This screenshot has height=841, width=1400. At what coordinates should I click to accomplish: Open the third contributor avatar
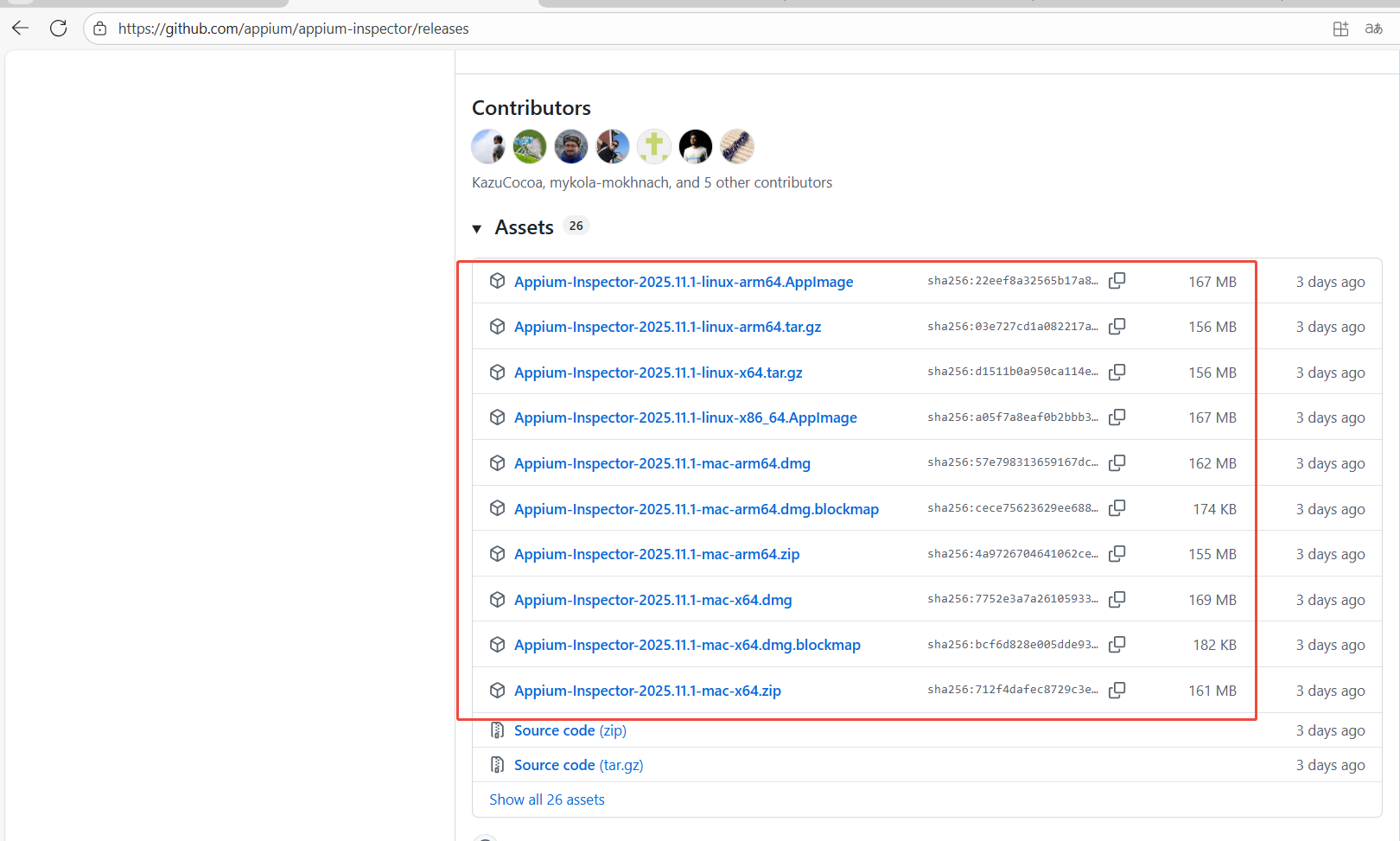click(571, 146)
